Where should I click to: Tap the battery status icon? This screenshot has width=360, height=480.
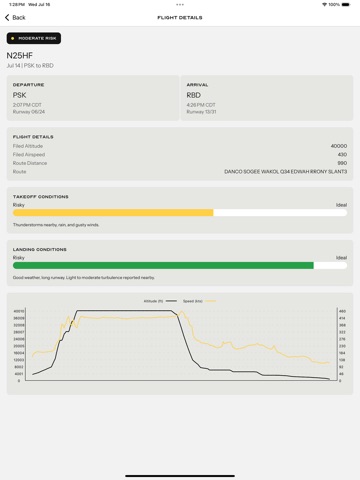pyautogui.click(x=346, y=5)
